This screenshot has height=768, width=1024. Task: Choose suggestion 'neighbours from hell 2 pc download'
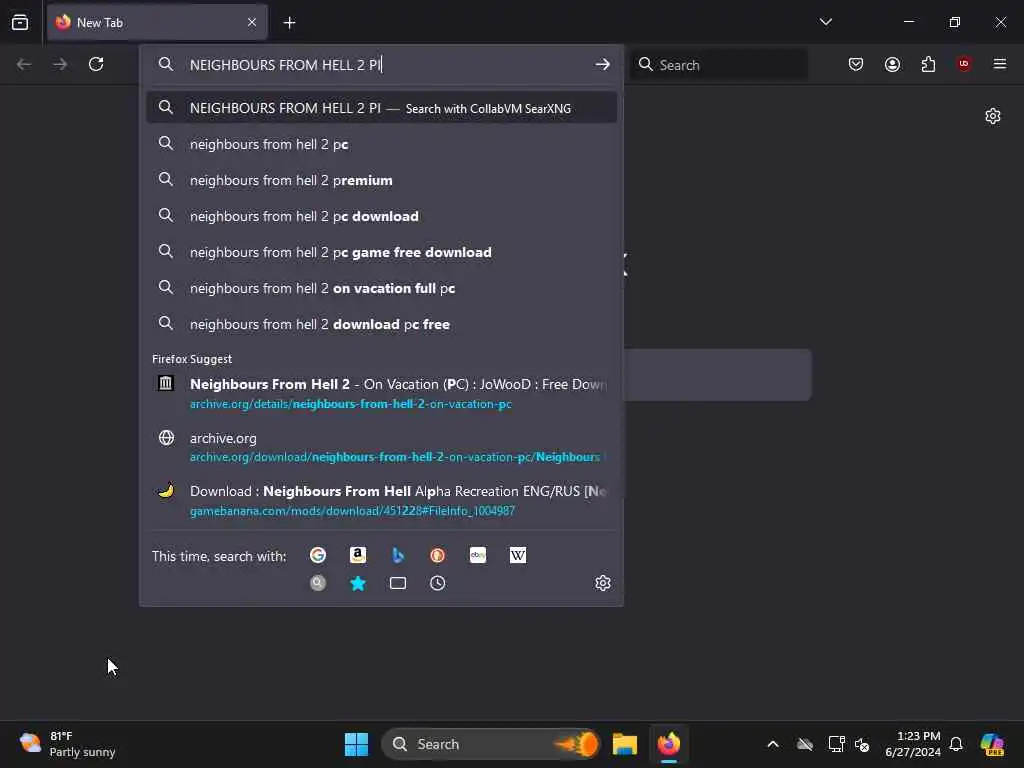[x=381, y=216]
